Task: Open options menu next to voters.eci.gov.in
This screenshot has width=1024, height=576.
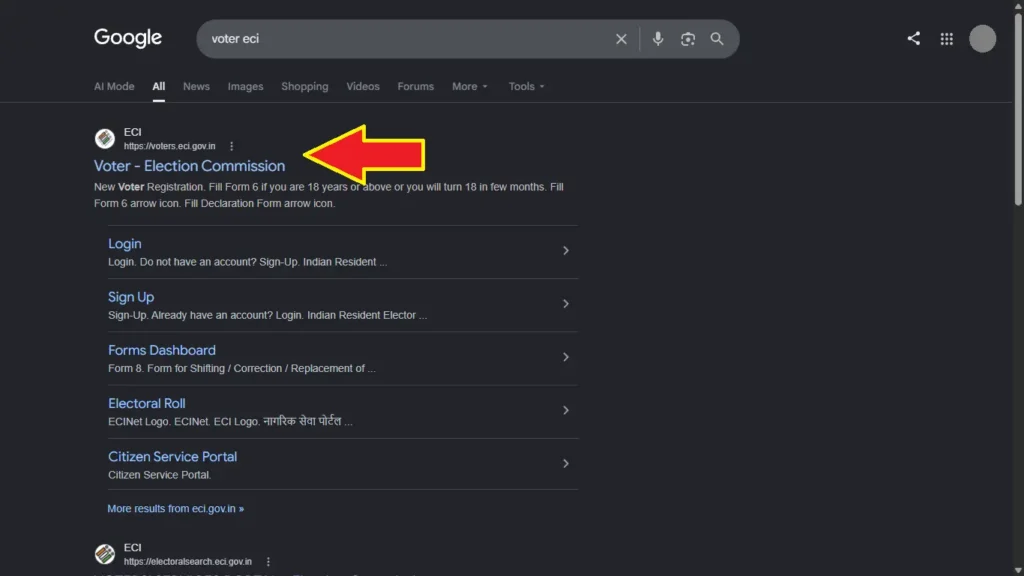Action: pyautogui.click(x=231, y=146)
